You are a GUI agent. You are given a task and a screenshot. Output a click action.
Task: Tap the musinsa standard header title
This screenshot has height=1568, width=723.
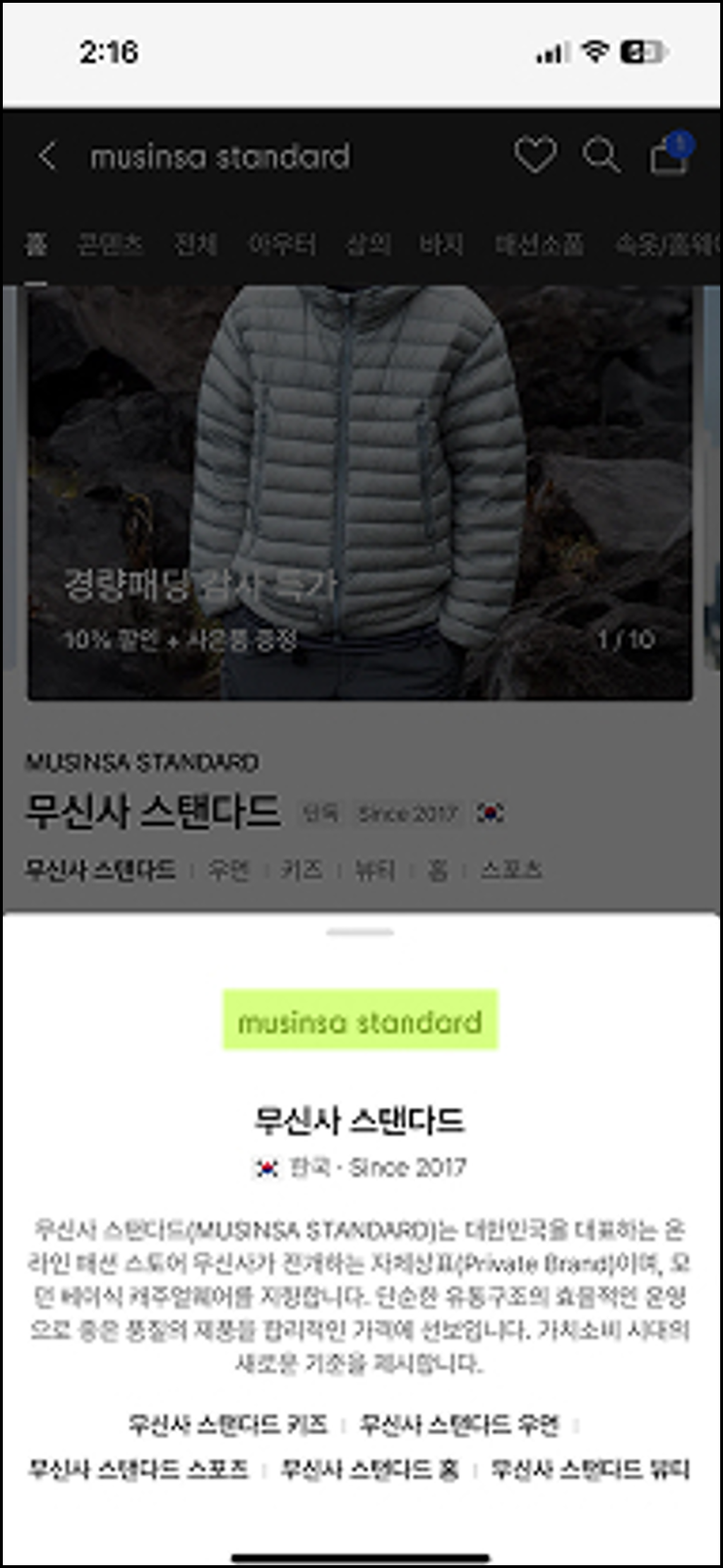click(x=220, y=157)
